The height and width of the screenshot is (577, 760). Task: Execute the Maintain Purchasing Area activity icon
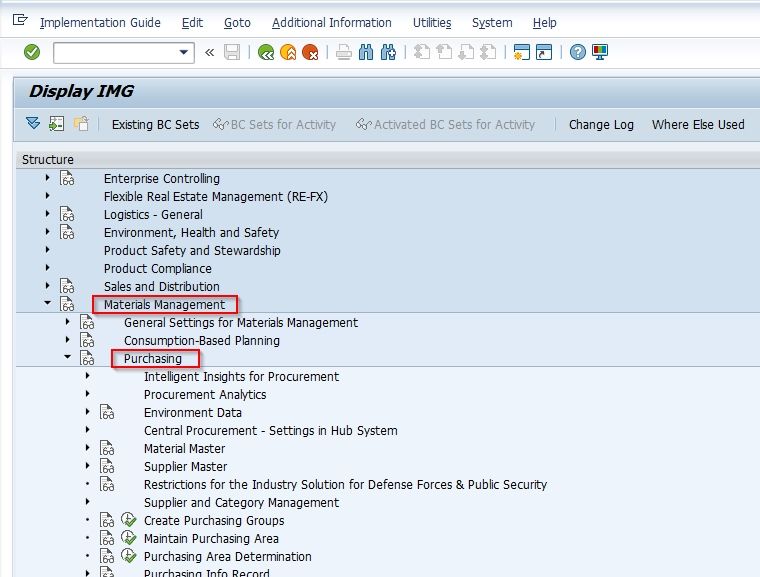[x=128, y=538]
